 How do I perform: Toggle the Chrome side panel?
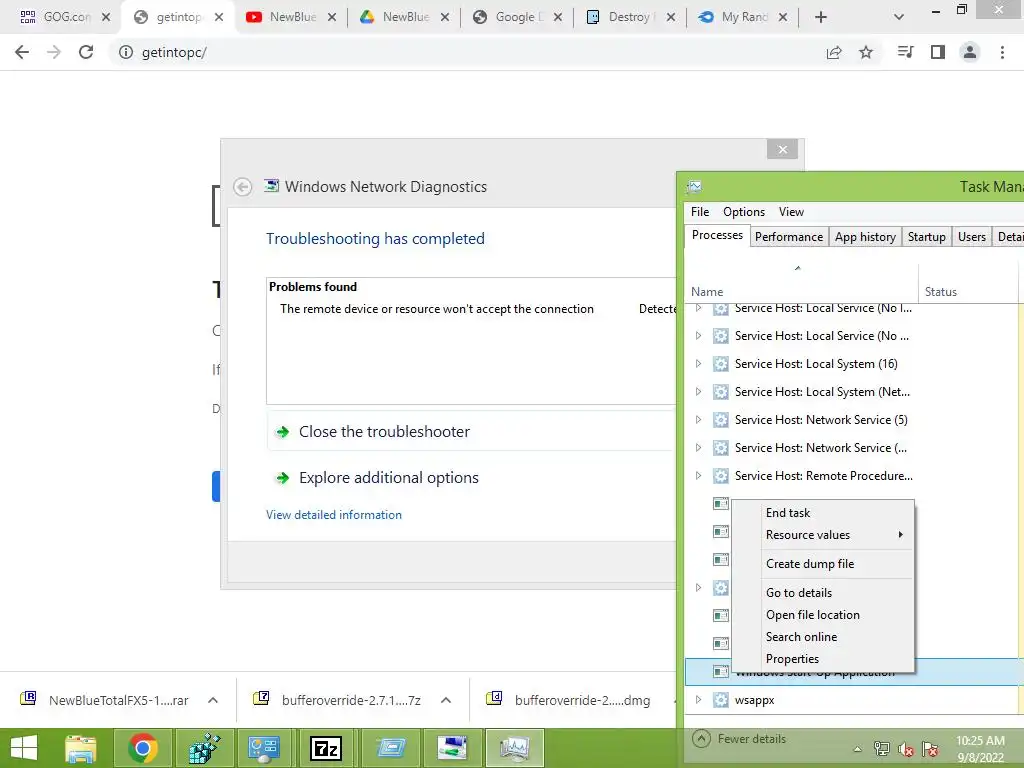coord(938,52)
